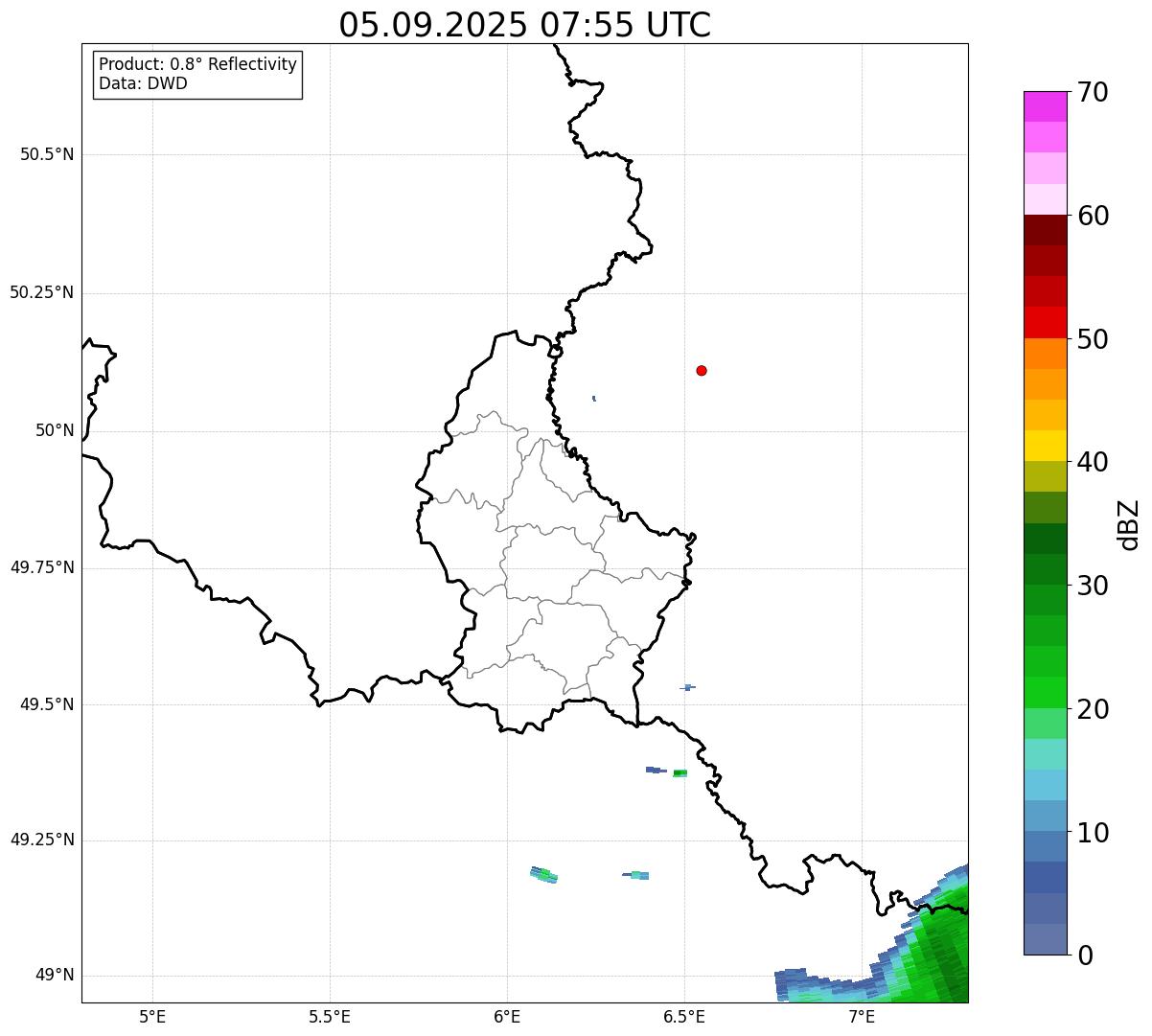Viewport: 1152px width, 1036px height.
Task: Select the magenta top colorbar segment
Action: [x=1045, y=106]
